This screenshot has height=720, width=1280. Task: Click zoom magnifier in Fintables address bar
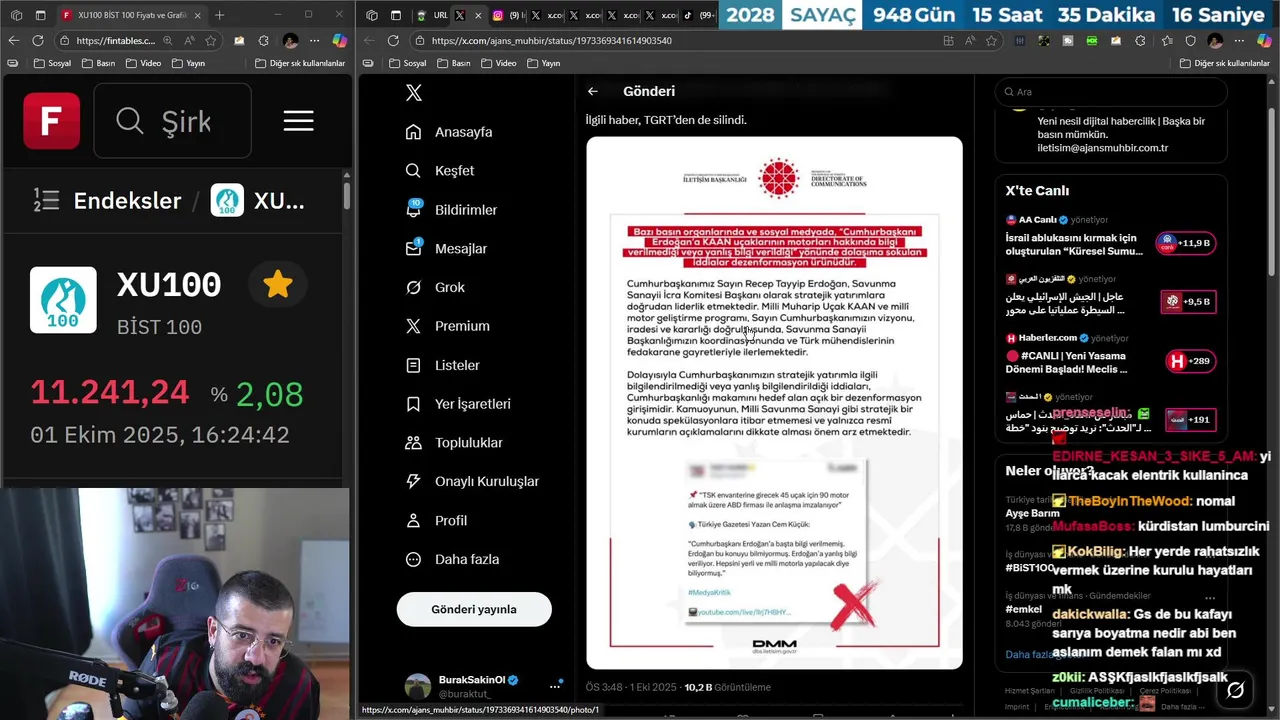pos(167,41)
